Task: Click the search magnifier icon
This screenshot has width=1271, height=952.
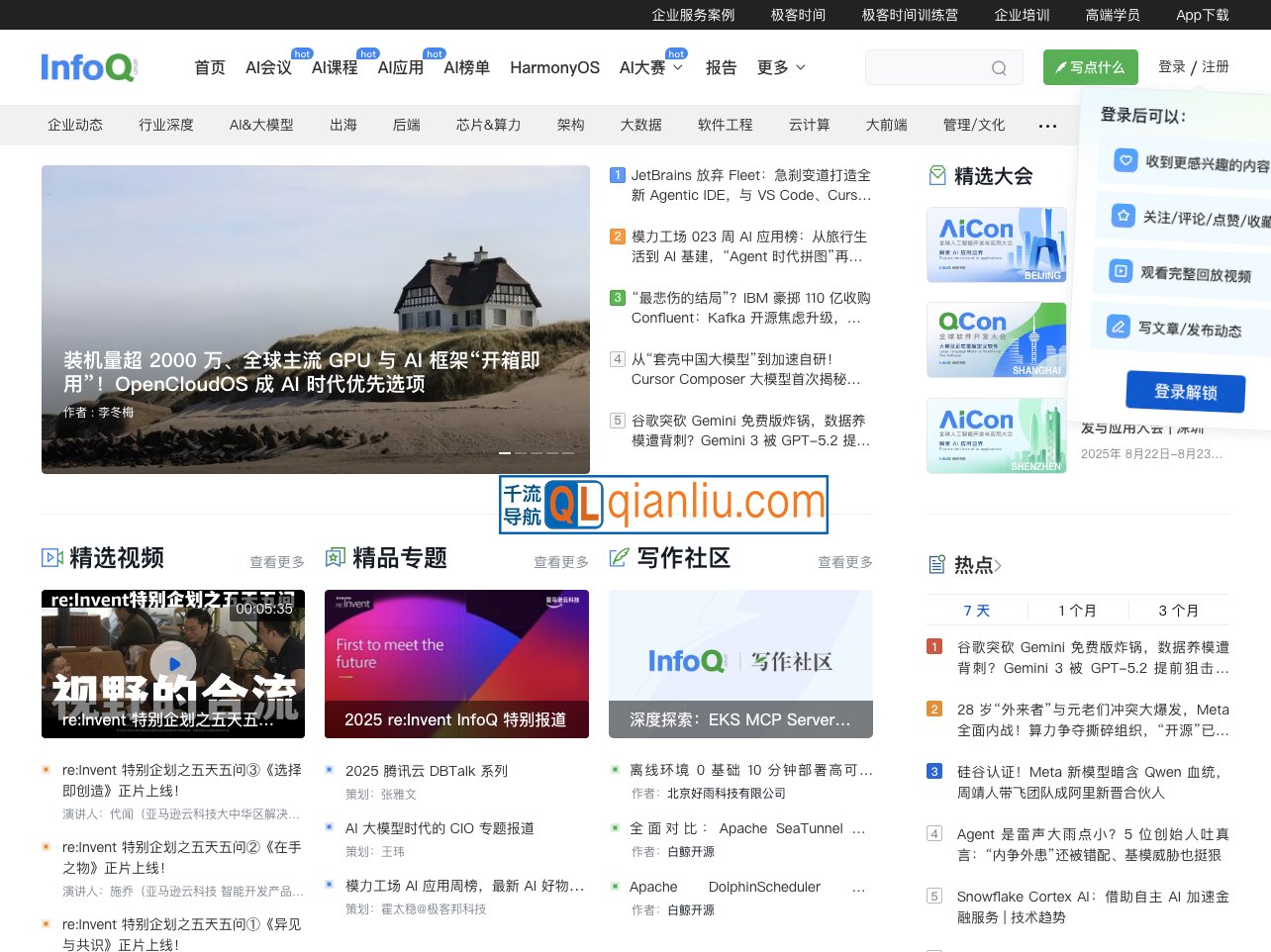Action: point(999,68)
